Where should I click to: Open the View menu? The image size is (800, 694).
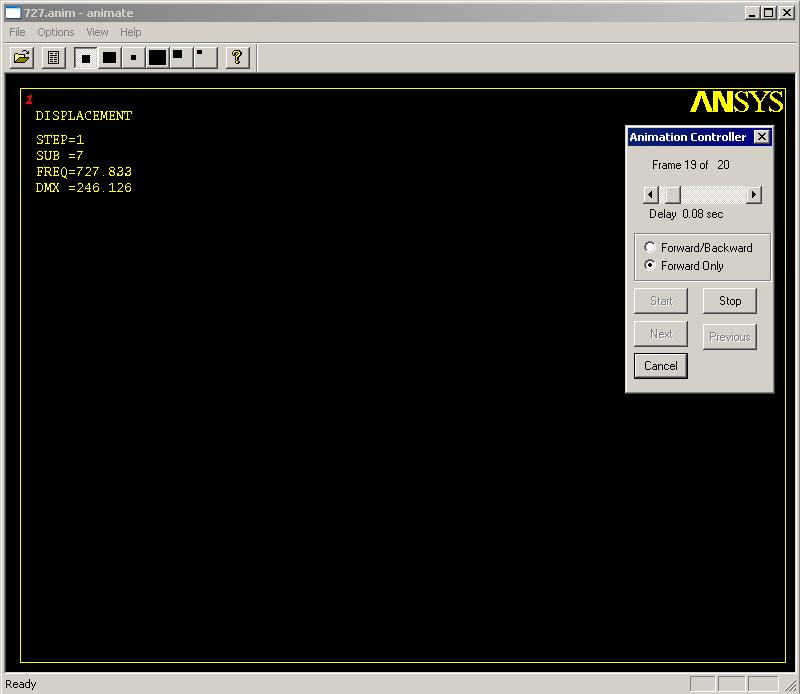click(x=97, y=32)
